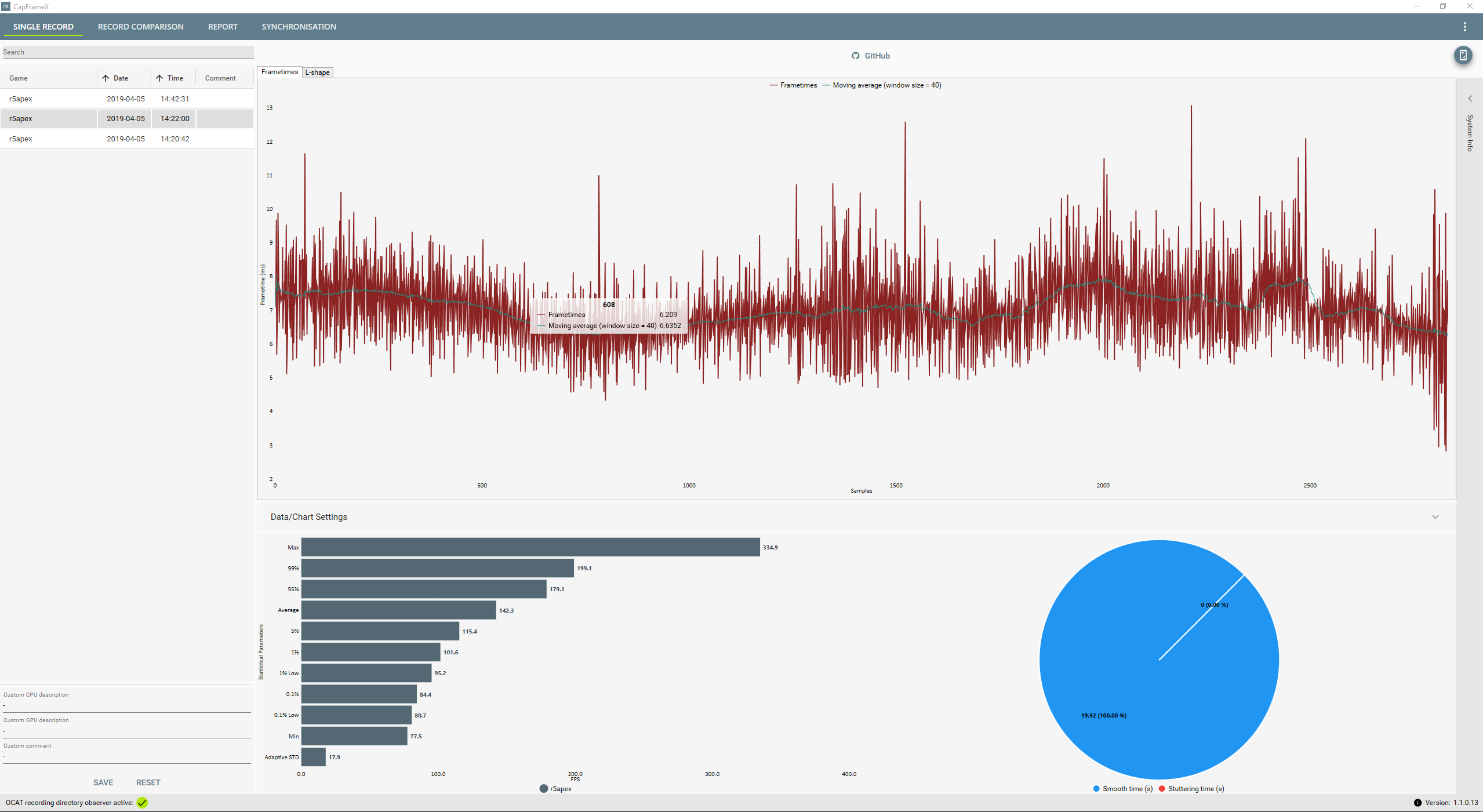Open the Synchronisation tab
The width and height of the screenshot is (1483, 812).
pyautogui.click(x=299, y=27)
